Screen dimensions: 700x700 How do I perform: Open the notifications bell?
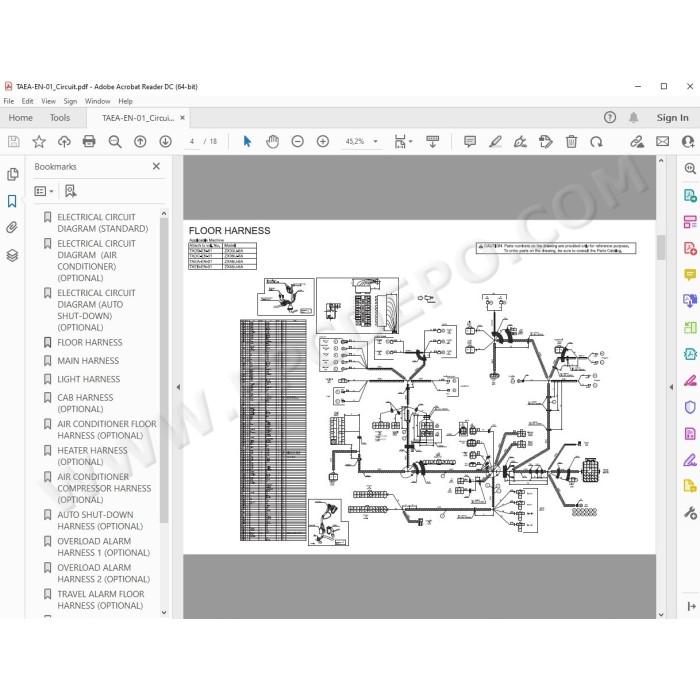633,117
